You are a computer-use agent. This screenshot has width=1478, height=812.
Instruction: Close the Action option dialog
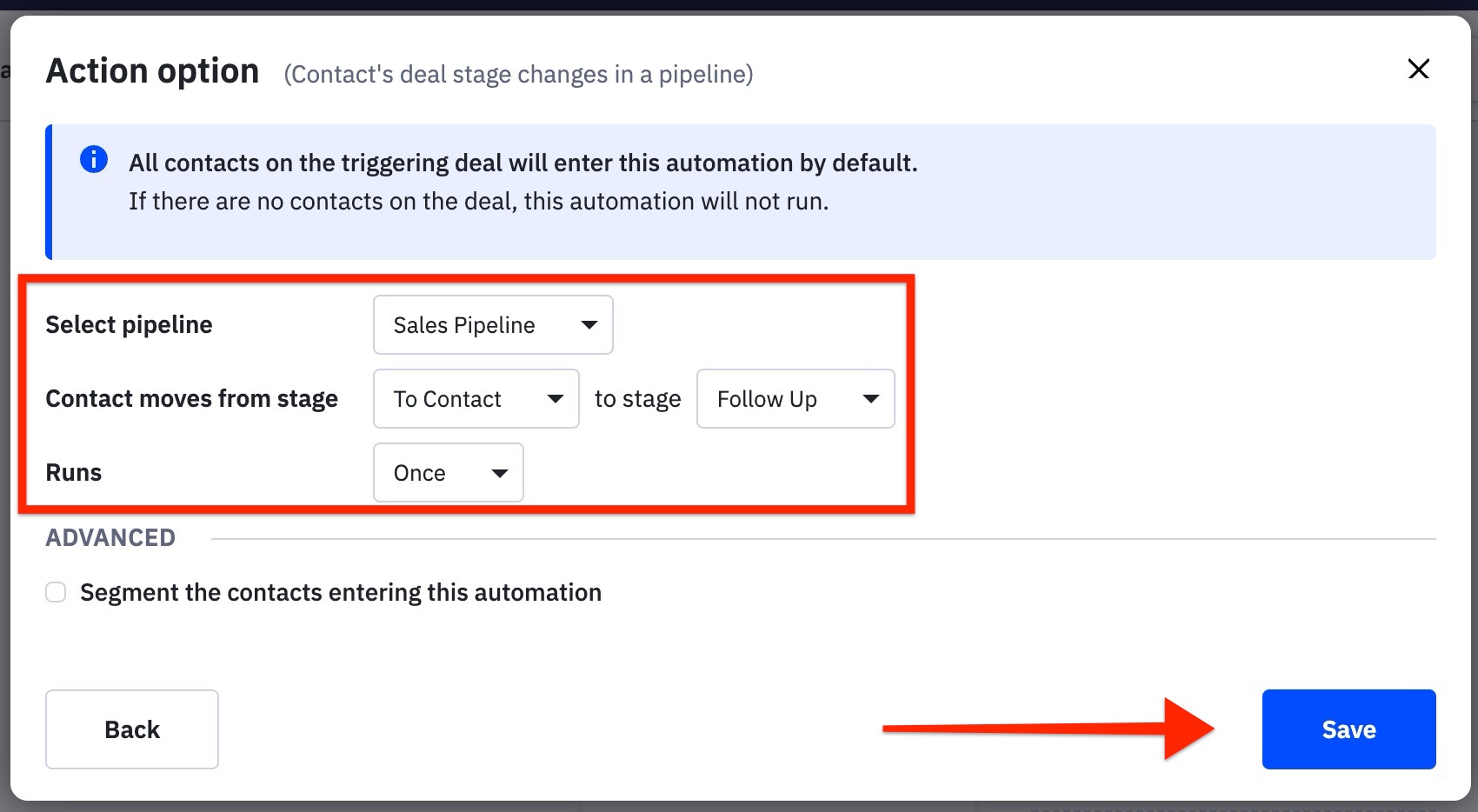coord(1418,70)
